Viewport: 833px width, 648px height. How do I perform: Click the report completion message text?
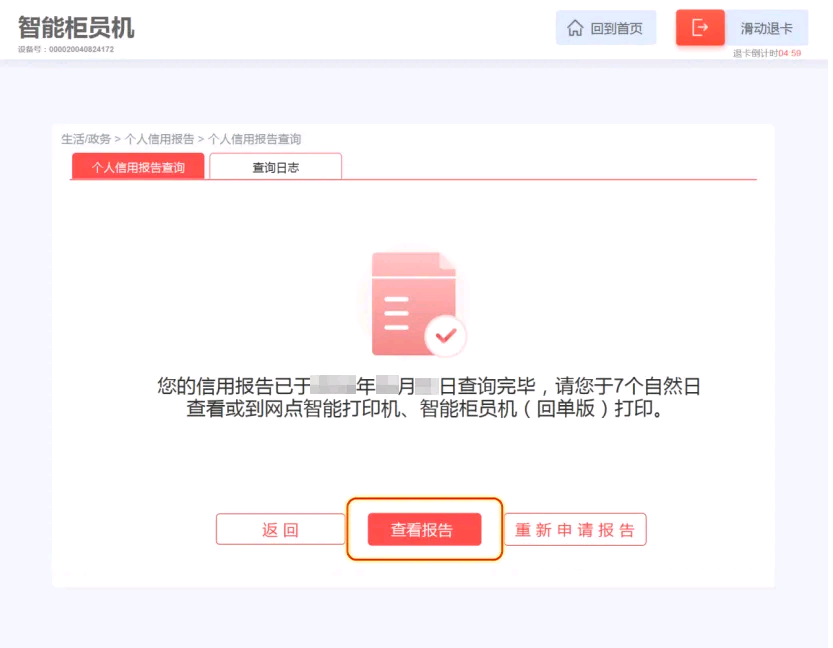[431, 399]
